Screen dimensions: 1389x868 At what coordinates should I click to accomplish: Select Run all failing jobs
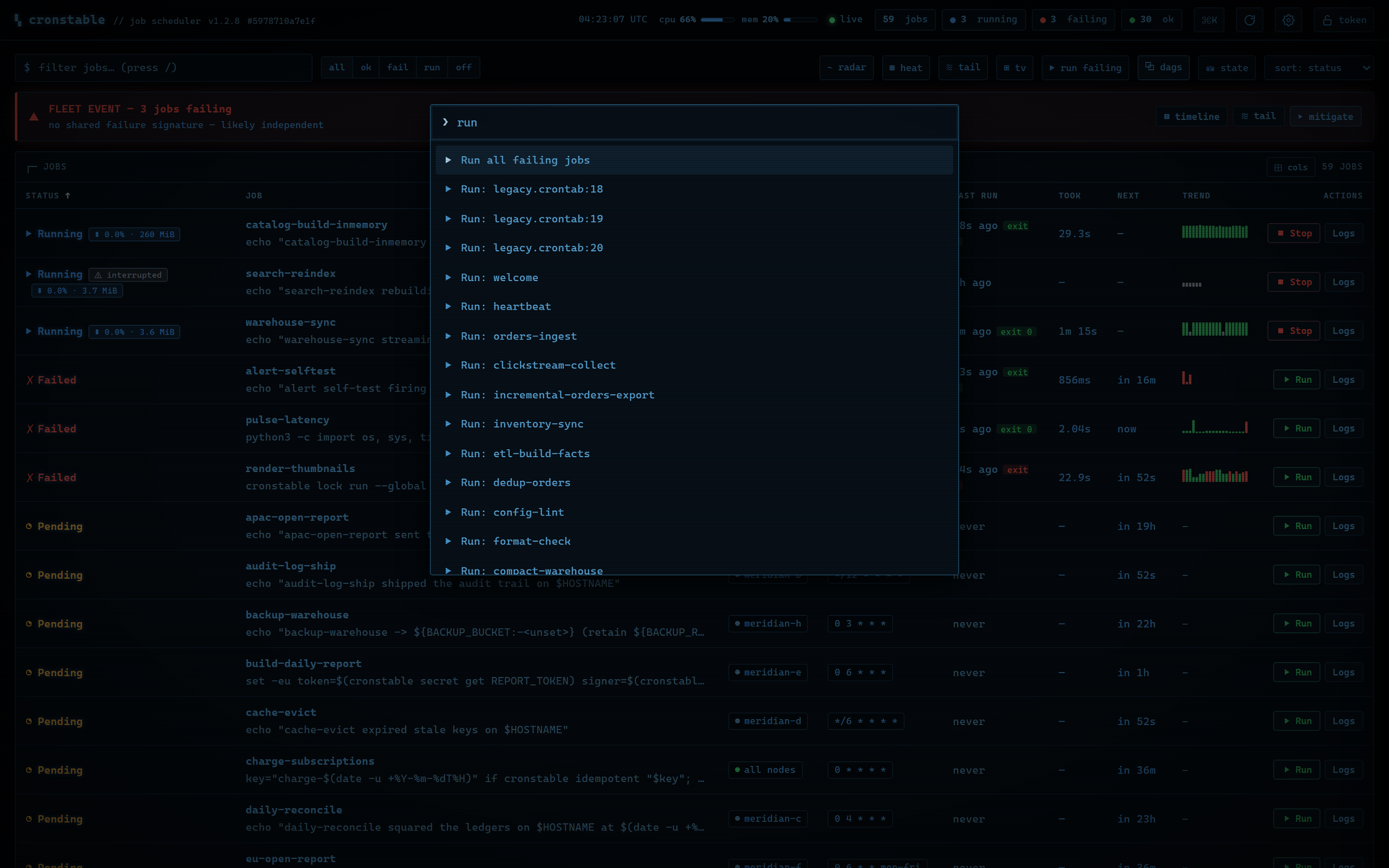[x=694, y=160]
